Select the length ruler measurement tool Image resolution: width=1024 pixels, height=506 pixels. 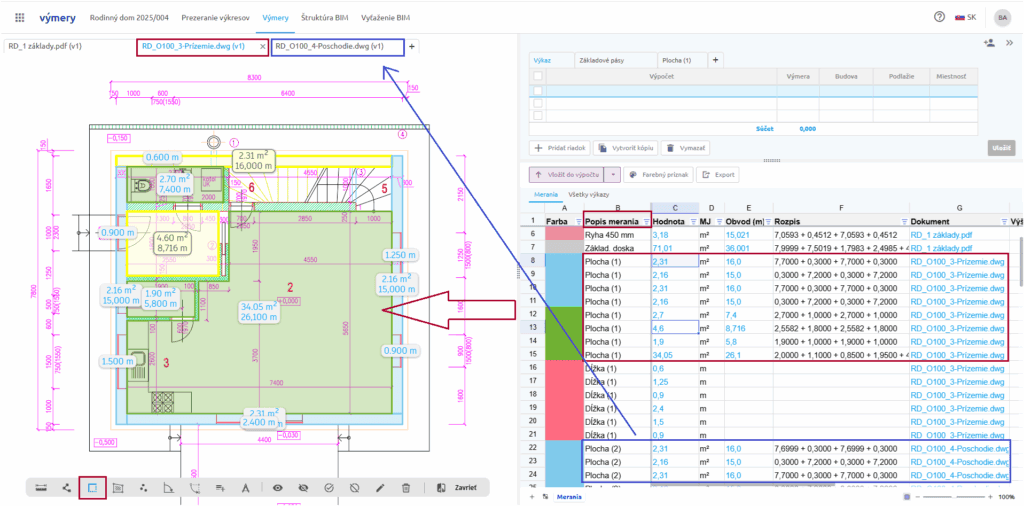[x=41, y=487]
